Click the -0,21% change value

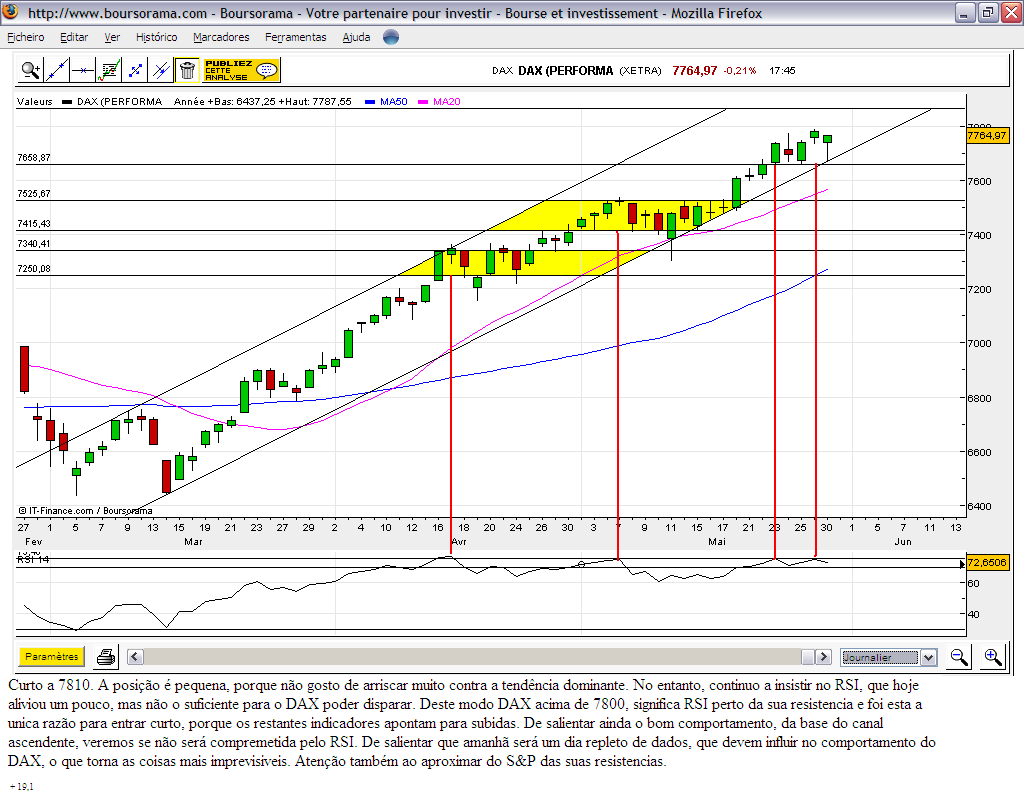click(740, 71)
